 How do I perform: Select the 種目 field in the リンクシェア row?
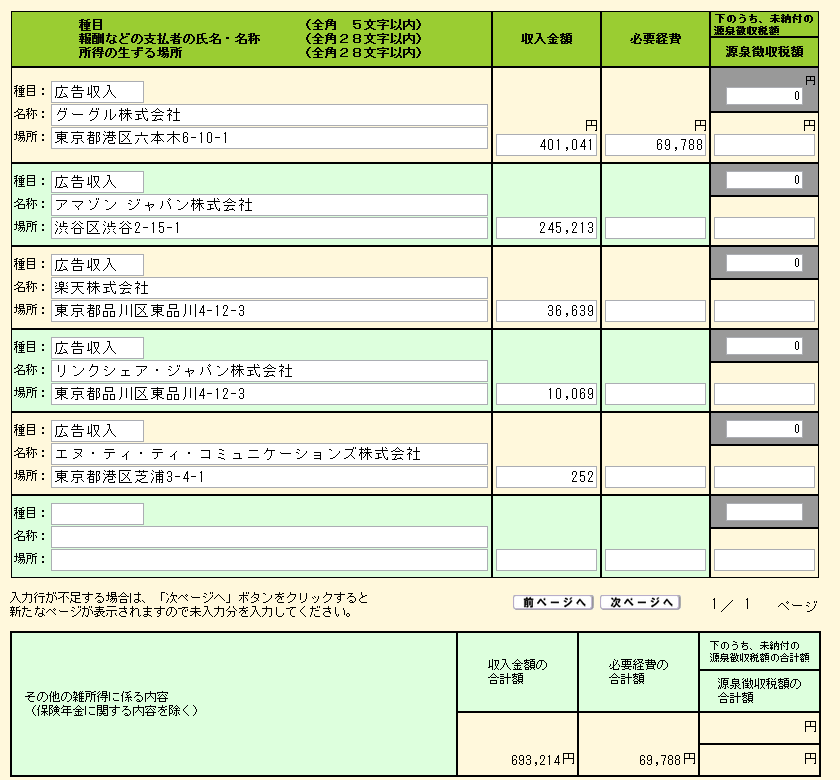coord(98,348)
